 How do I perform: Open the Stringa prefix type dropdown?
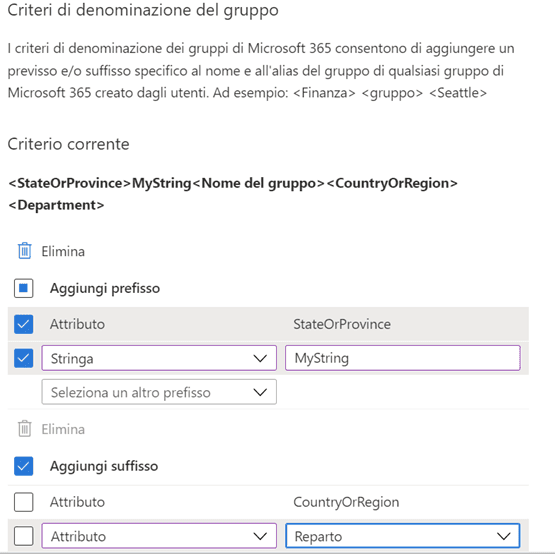click(159, 358)
